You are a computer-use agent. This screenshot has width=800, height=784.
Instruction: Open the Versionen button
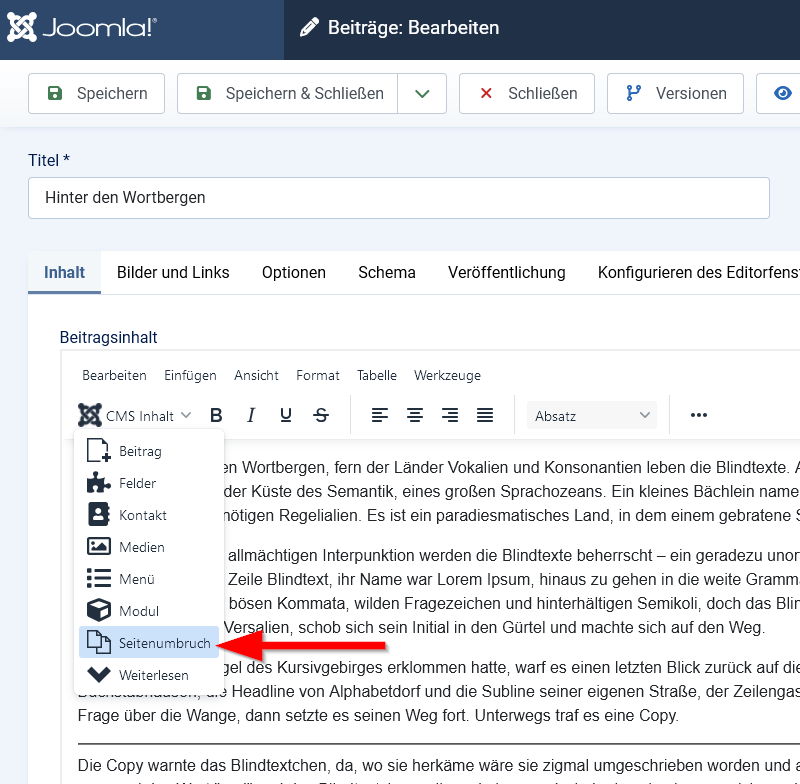[677, 93]
